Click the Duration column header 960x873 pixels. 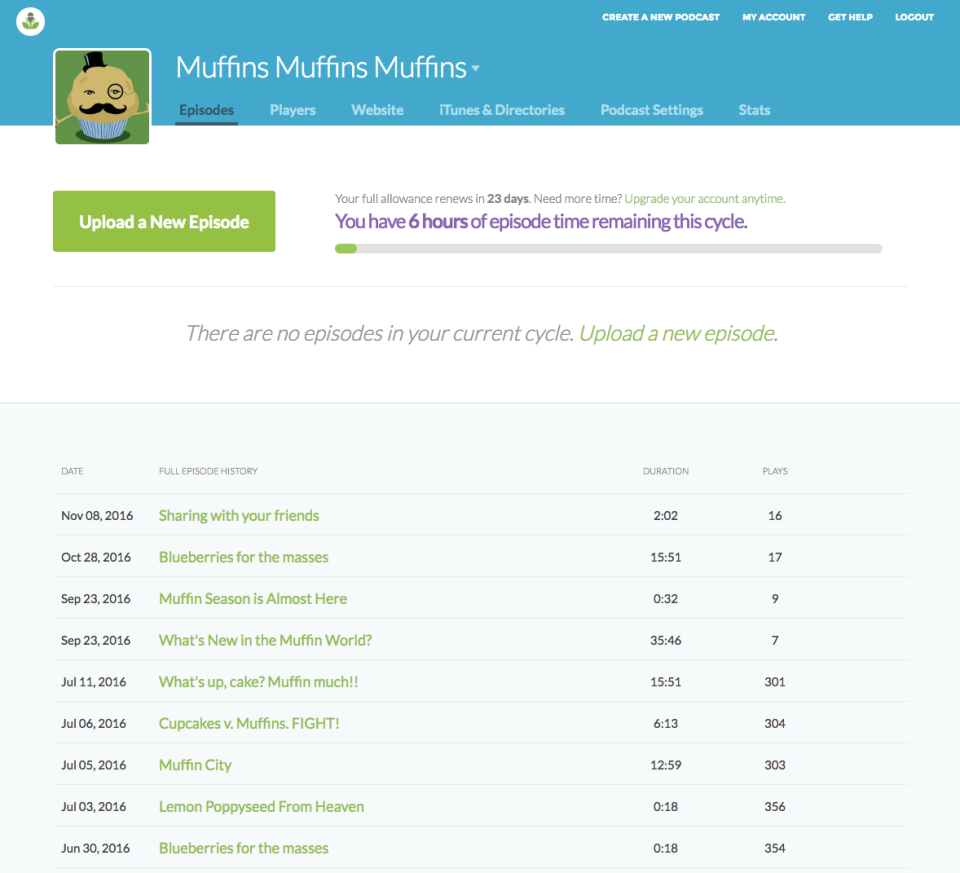[666, 471]
